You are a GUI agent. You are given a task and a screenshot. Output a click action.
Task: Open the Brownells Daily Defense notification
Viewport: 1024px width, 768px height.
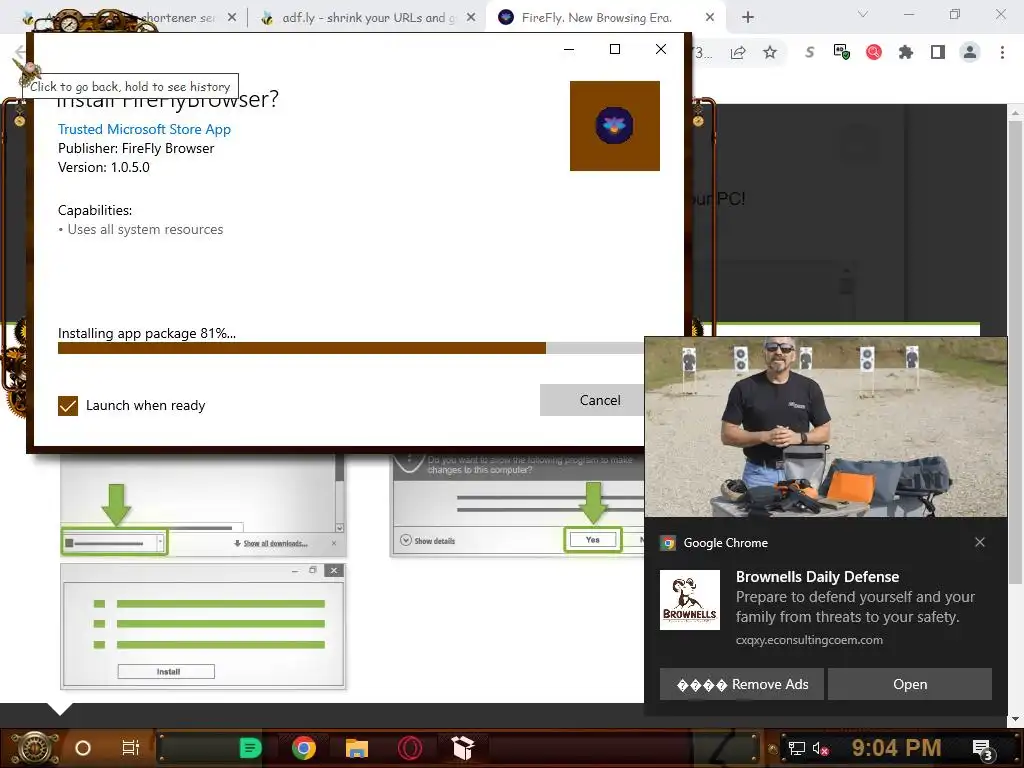(x=910, y=684)
